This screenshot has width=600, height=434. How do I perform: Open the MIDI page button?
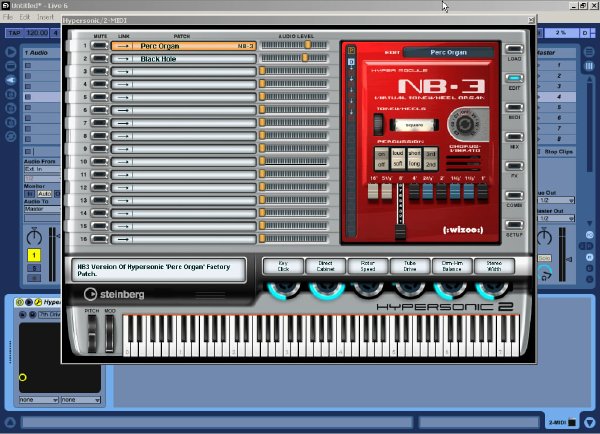[514, 108]
